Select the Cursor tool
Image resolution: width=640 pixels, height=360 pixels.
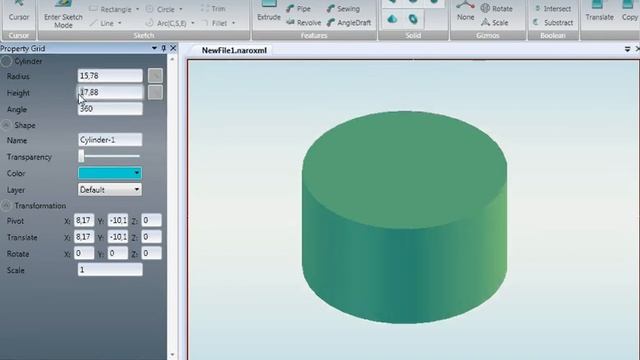[19, 12]
